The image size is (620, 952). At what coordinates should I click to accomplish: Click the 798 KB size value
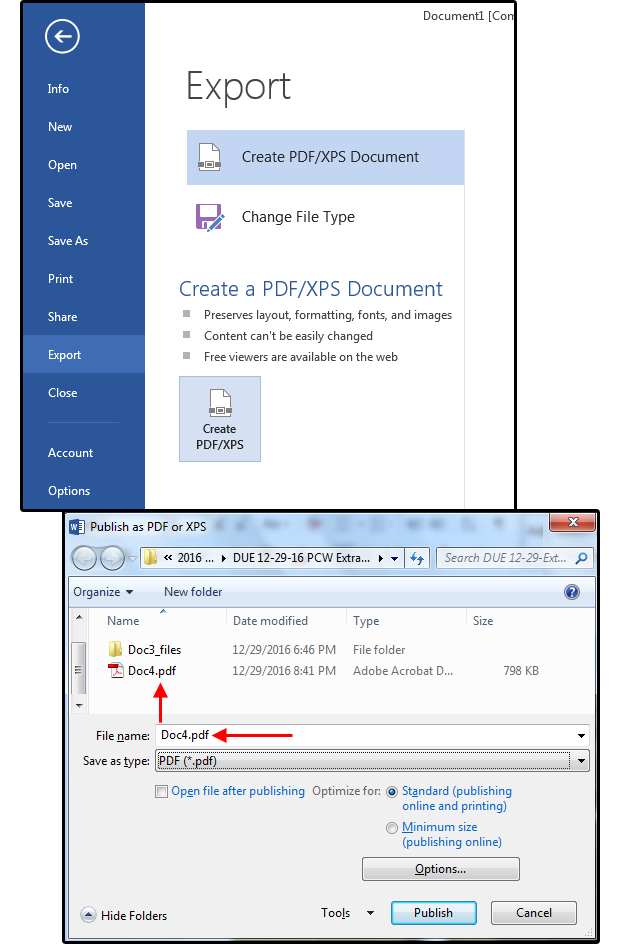pos(521,671)
